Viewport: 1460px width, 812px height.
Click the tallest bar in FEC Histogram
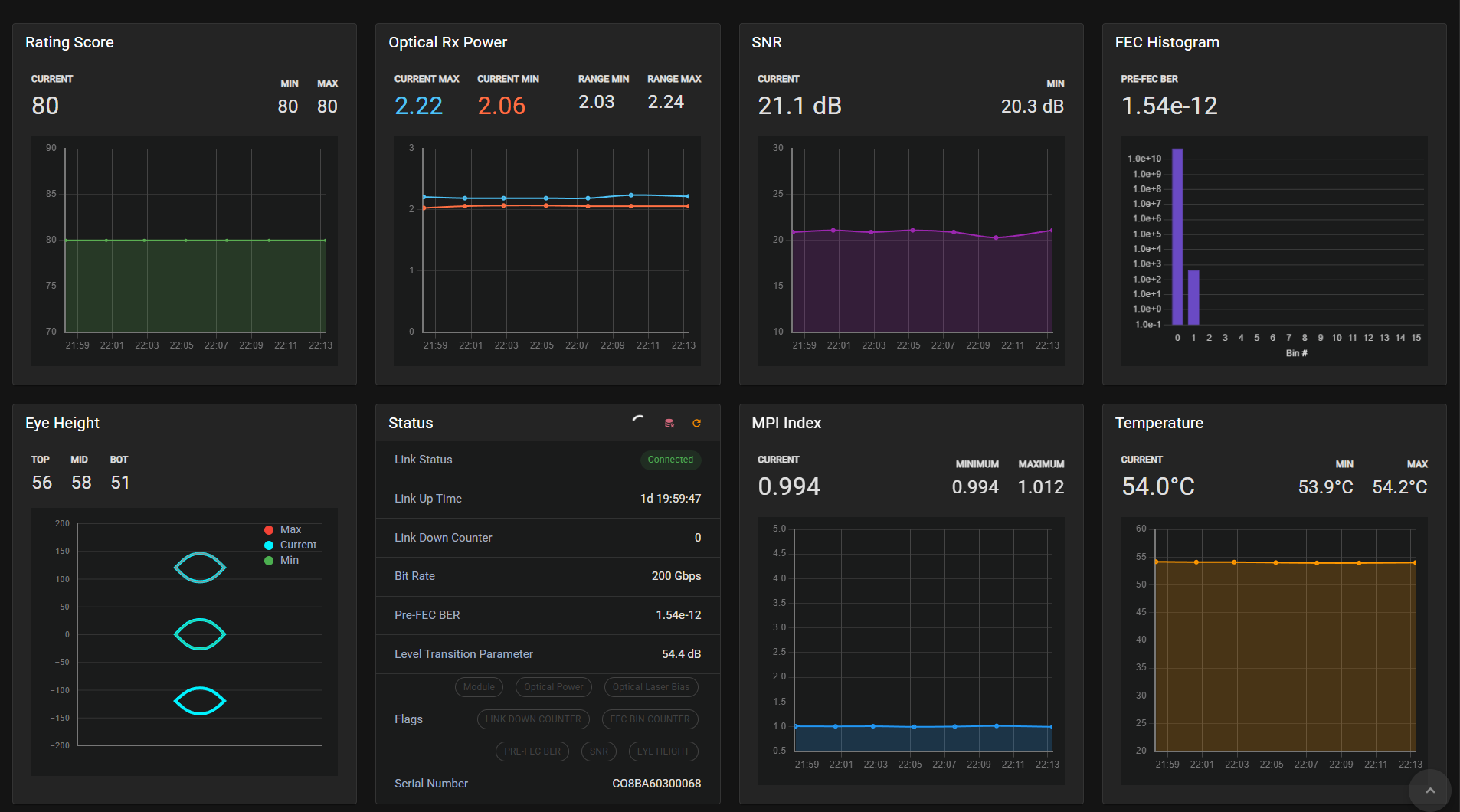point(1177,237)
